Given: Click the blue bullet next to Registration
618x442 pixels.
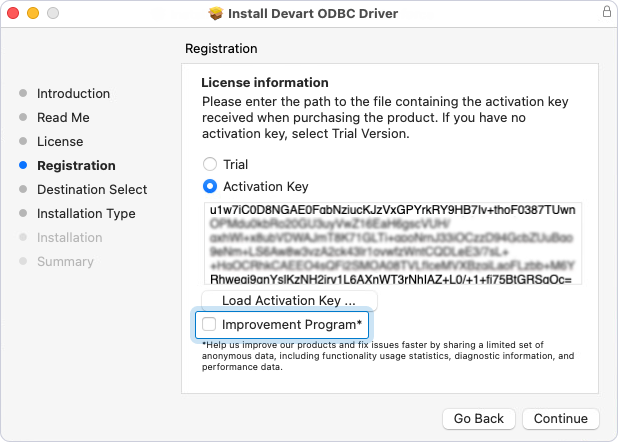Looking at the screenshot, I should (x=23, y=165).
